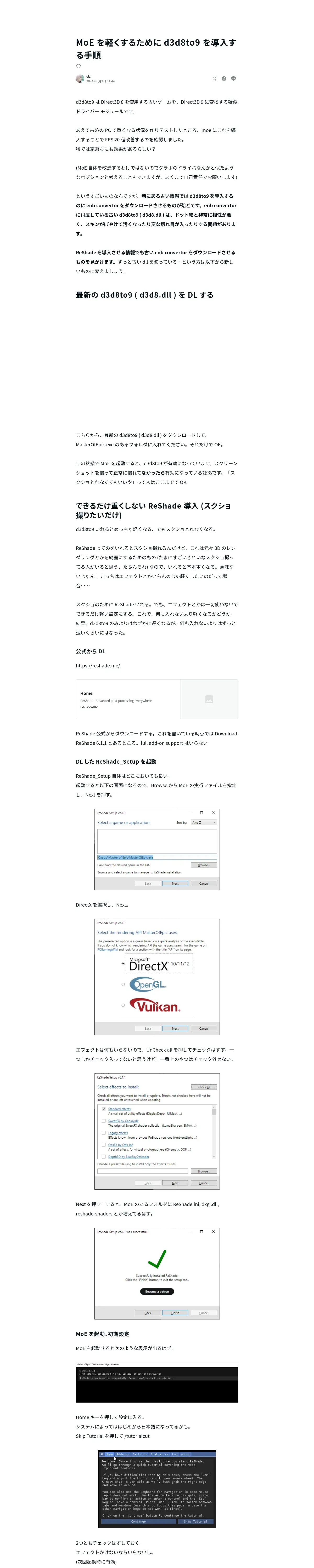Share the article on X

pyautogui.click(x=214, y=78)
